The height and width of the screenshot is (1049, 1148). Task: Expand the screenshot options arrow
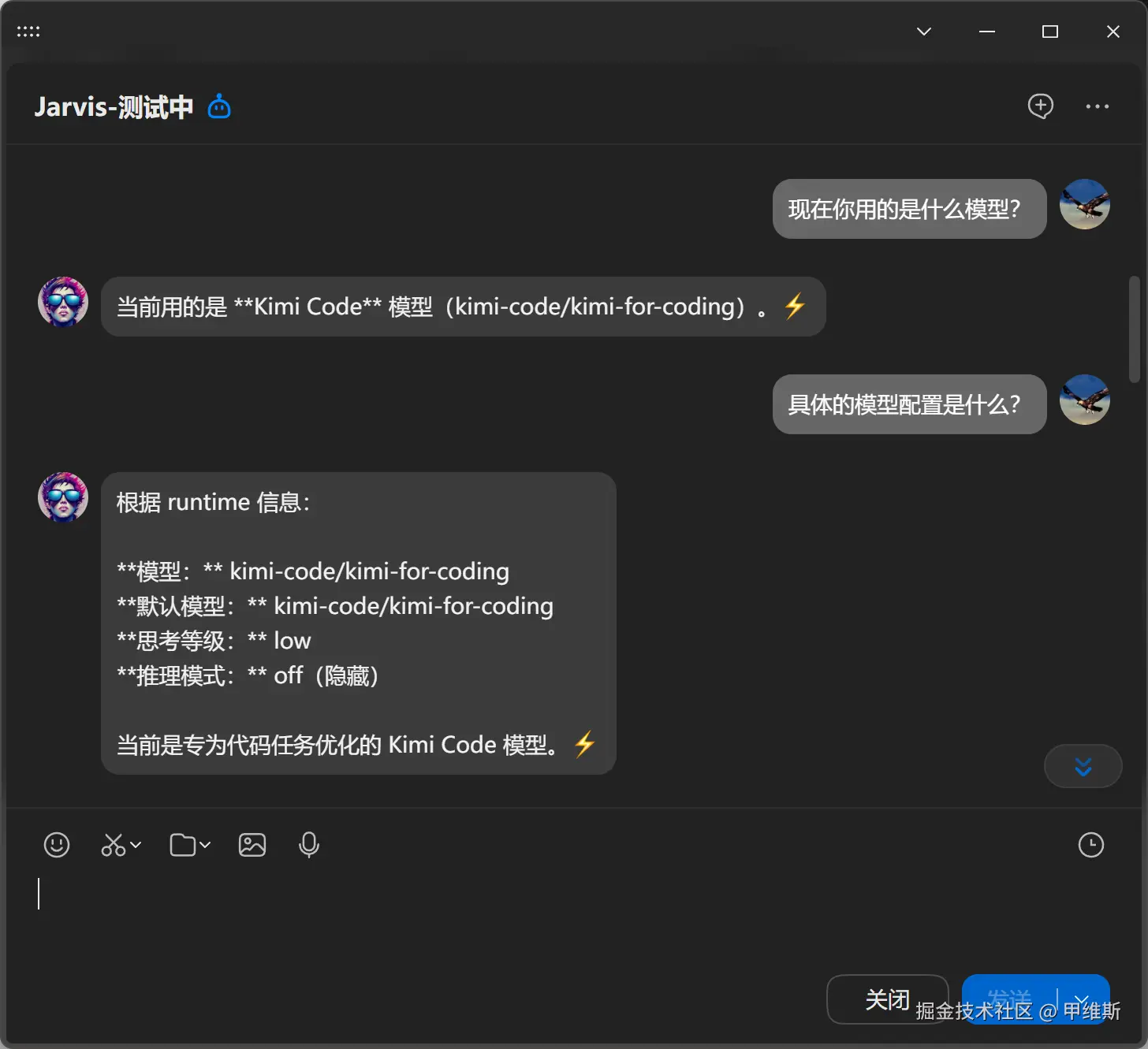[x=136, y=845]
